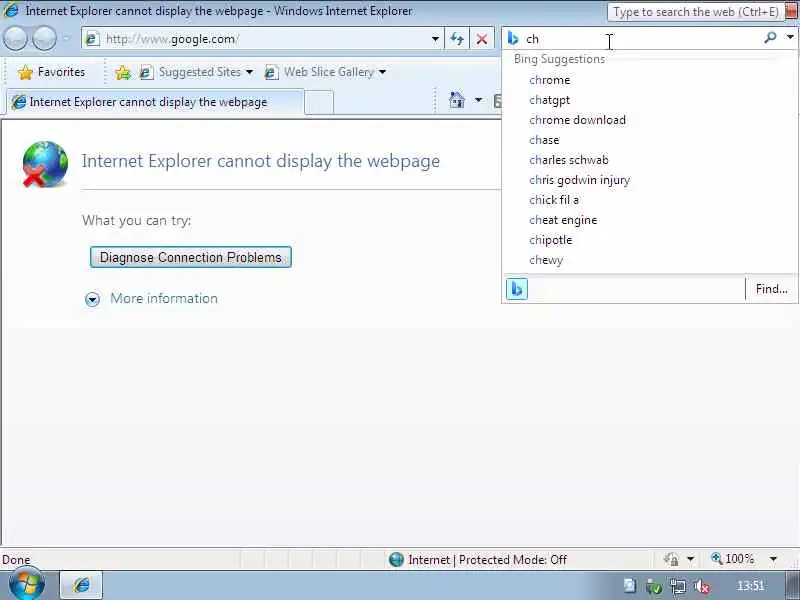Choose the 'charles schwab' suggestion
The image size is (800, 600).
(649, 160)
